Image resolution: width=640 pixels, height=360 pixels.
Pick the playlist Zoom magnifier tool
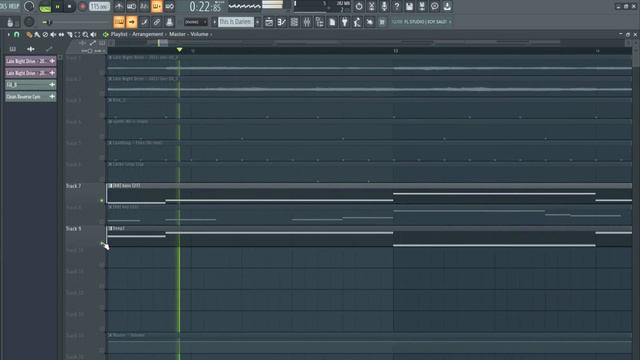click(x=85, y=35)
